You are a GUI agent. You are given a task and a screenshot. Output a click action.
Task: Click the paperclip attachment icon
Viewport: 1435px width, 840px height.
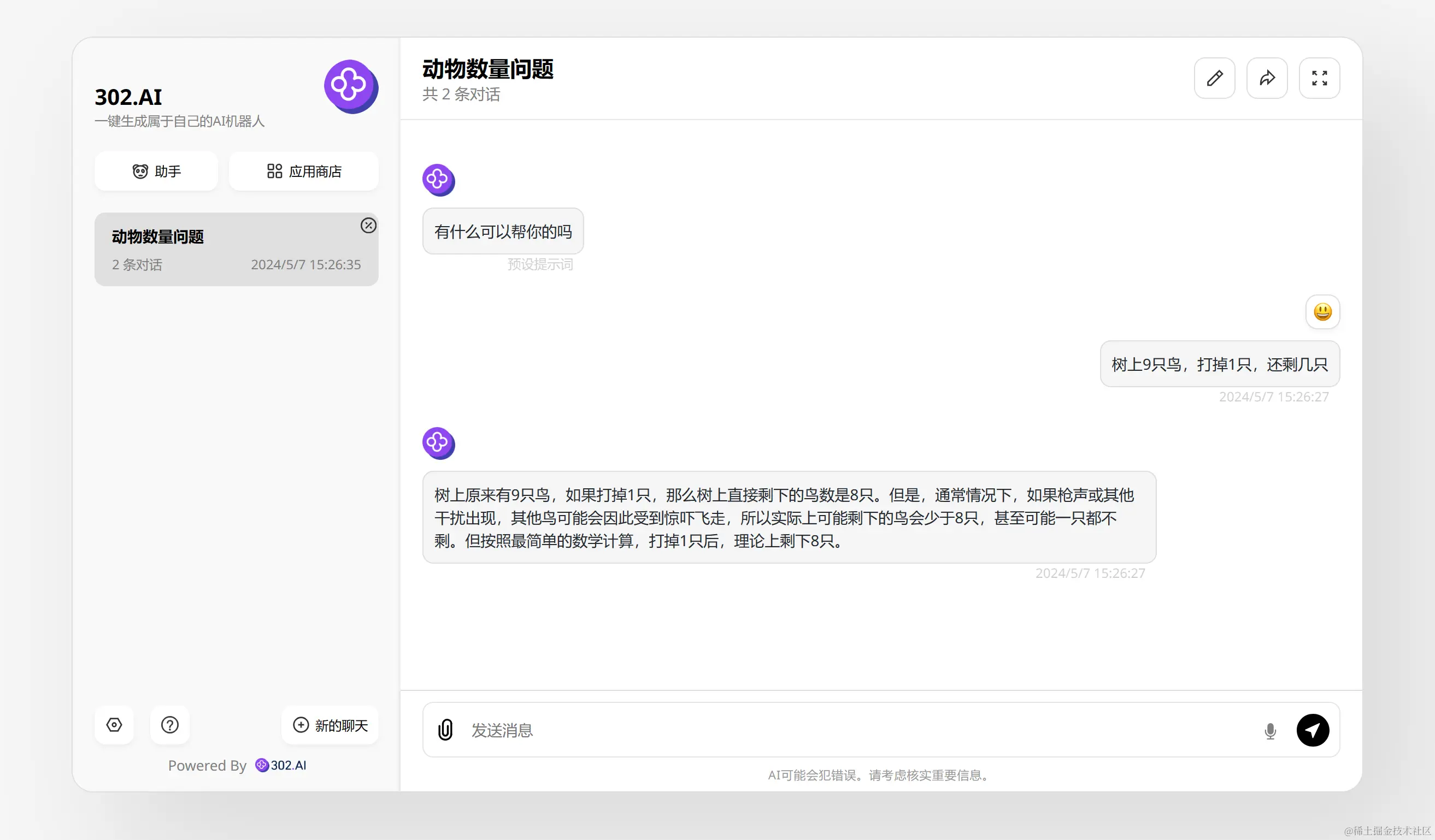point(445,730)
